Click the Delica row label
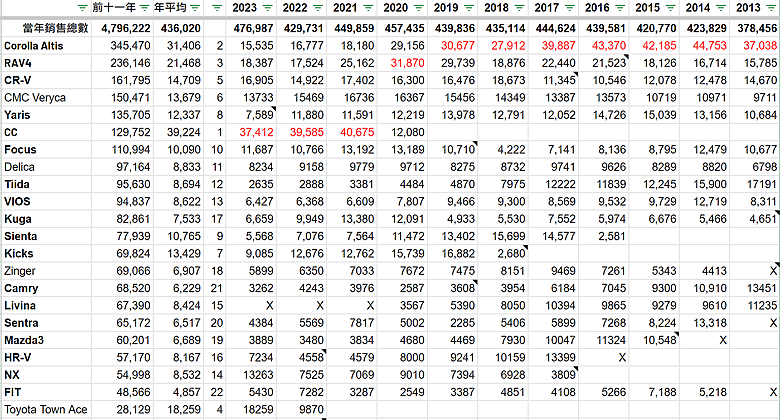780x420 pixels. [19, 167]
